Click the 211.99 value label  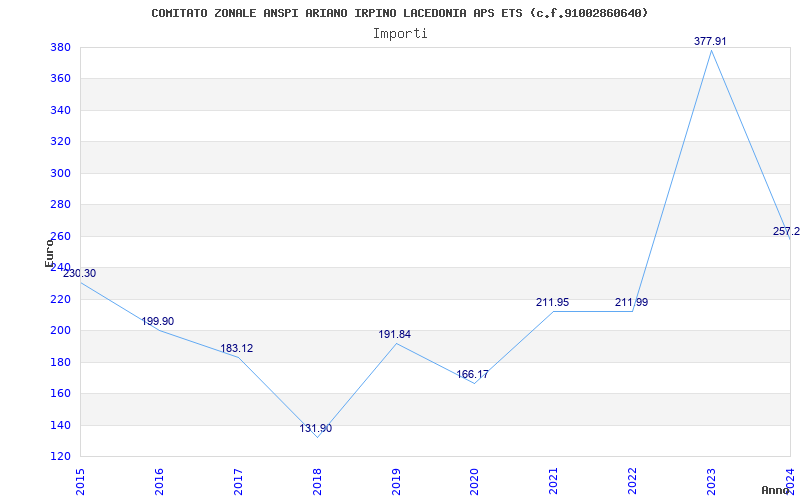coord(632,303)
